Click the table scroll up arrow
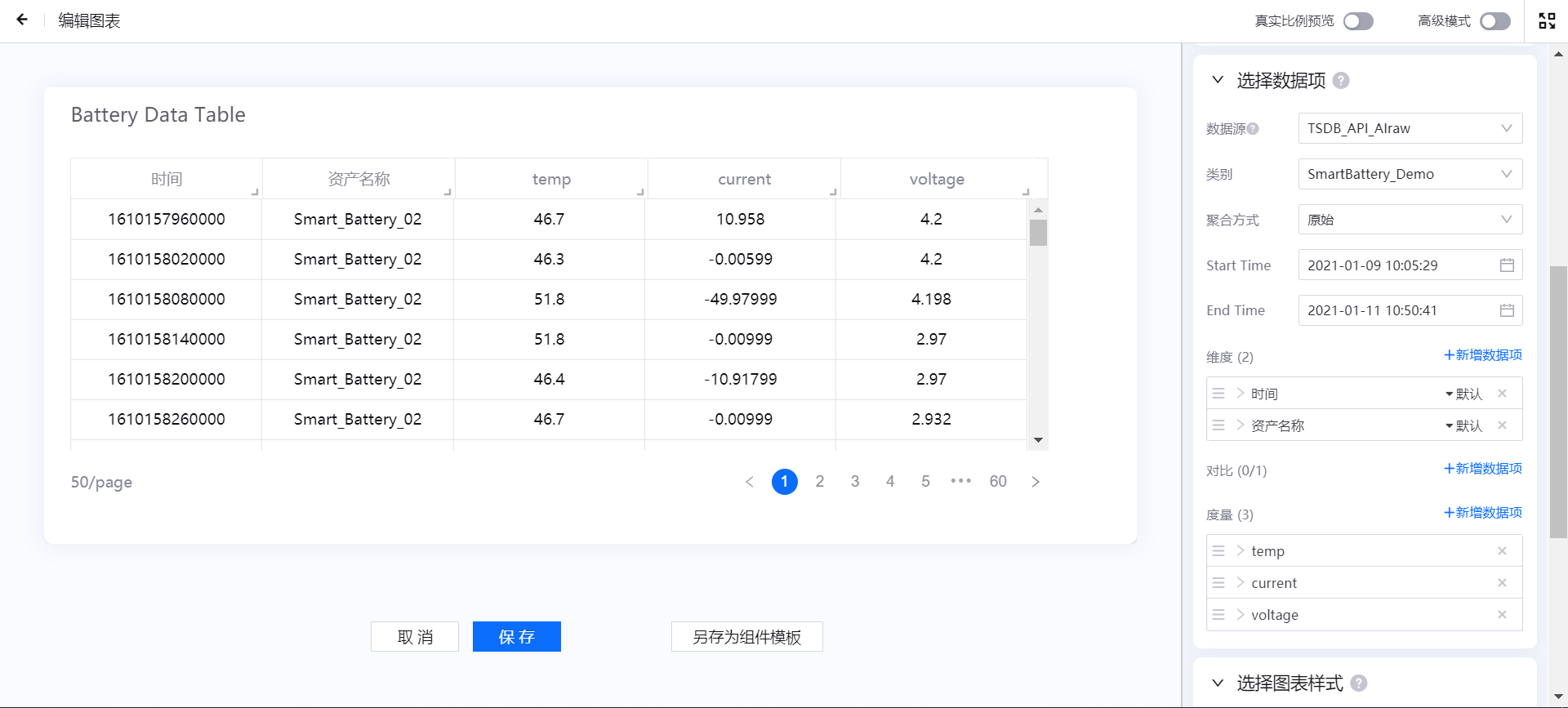1568x708 pixels. (x=1038, y=210)
